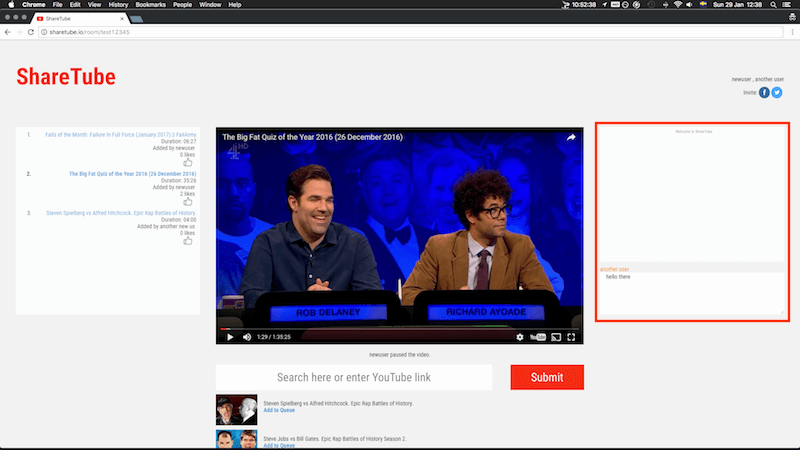Play the paused video
Screen dimensions: 800x450
[x=230, y=337]
